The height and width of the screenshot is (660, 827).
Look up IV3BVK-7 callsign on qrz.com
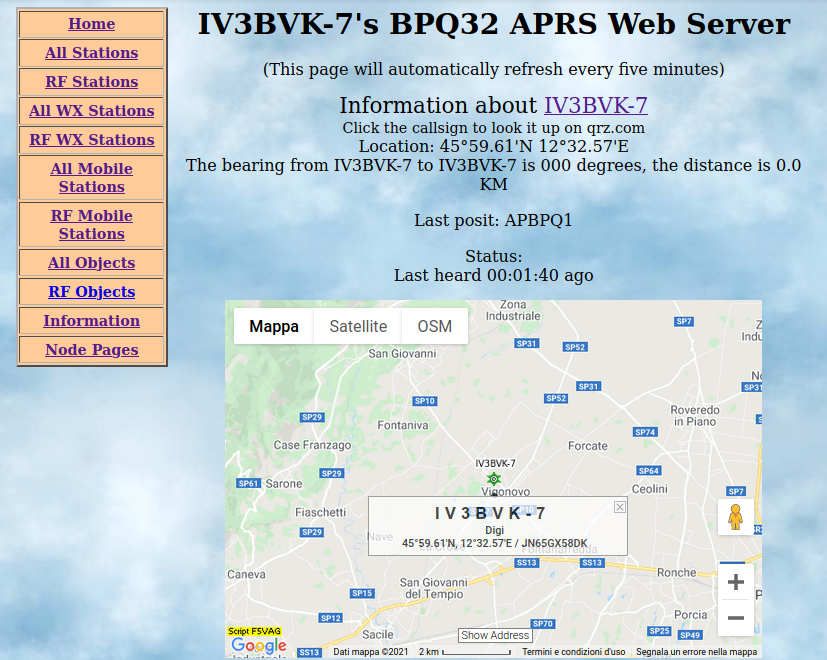click(595, 106)
